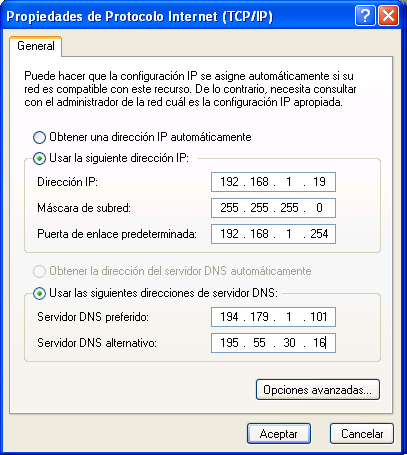This screenshot has height=455, width=407.
Task: Select Obtener la dirección del servidor DNS automáticamente
Action: (x=39, y=272)
